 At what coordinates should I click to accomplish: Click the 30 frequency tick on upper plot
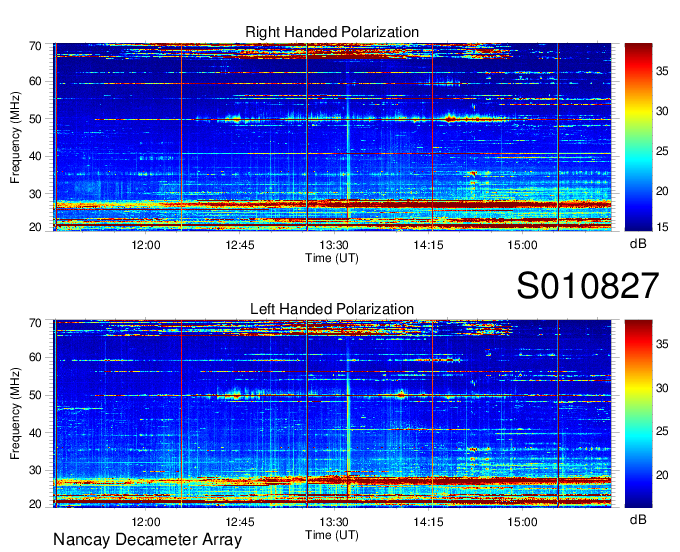point(35,194)
